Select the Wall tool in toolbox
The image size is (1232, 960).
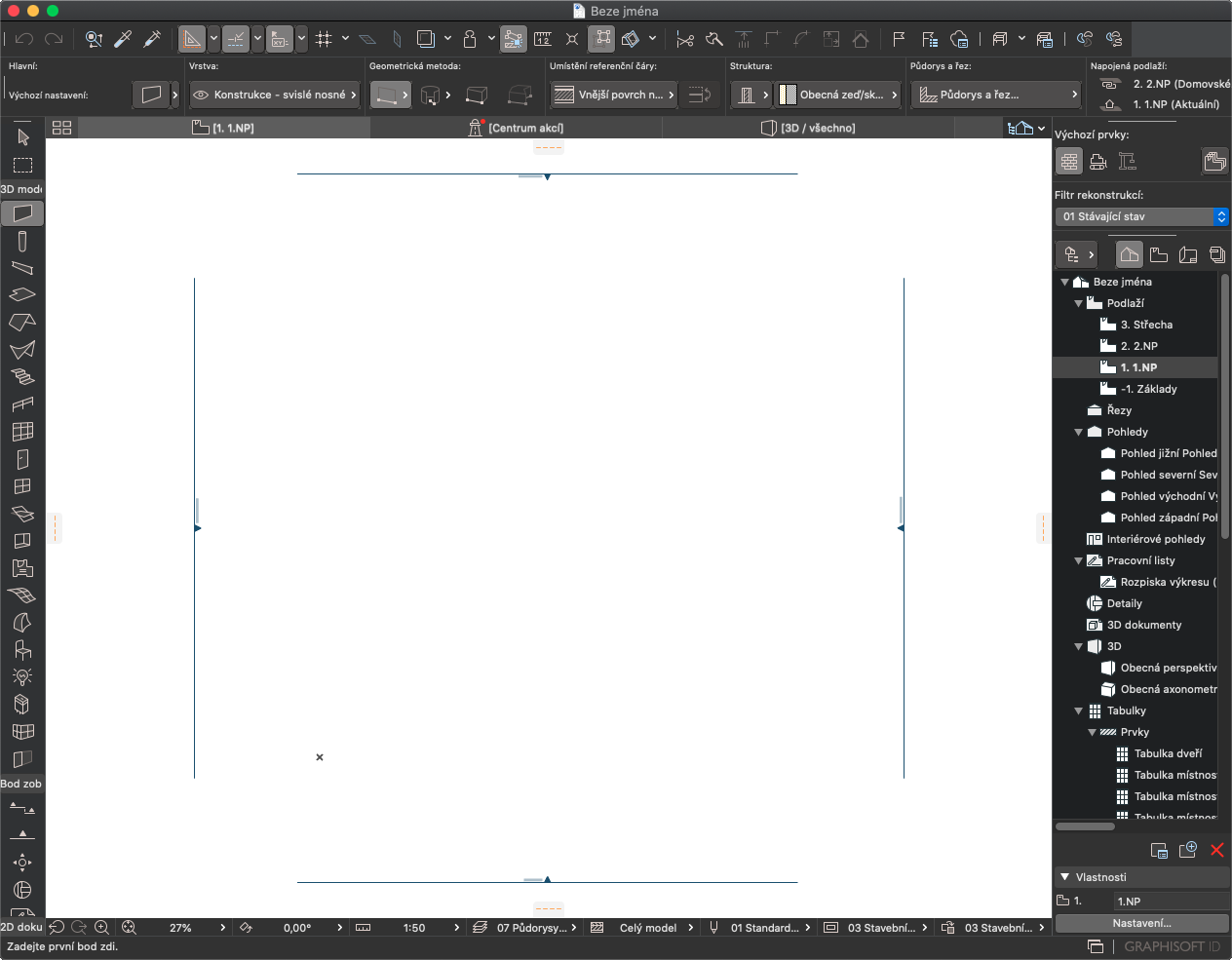(22, 212)
